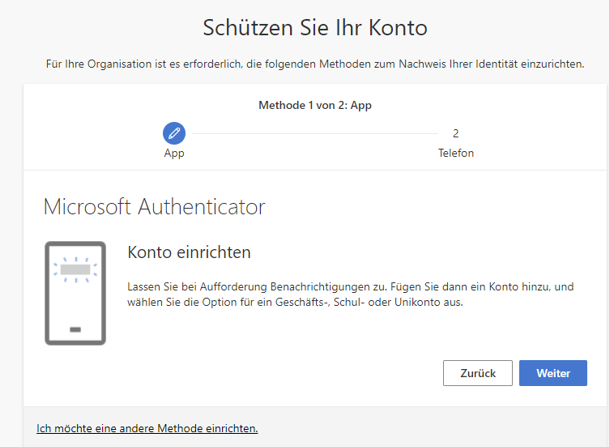Viewport: 609px width, 447px height.
Task: Click the 'Methode 1 von 2: App' title
Action: 314,104
